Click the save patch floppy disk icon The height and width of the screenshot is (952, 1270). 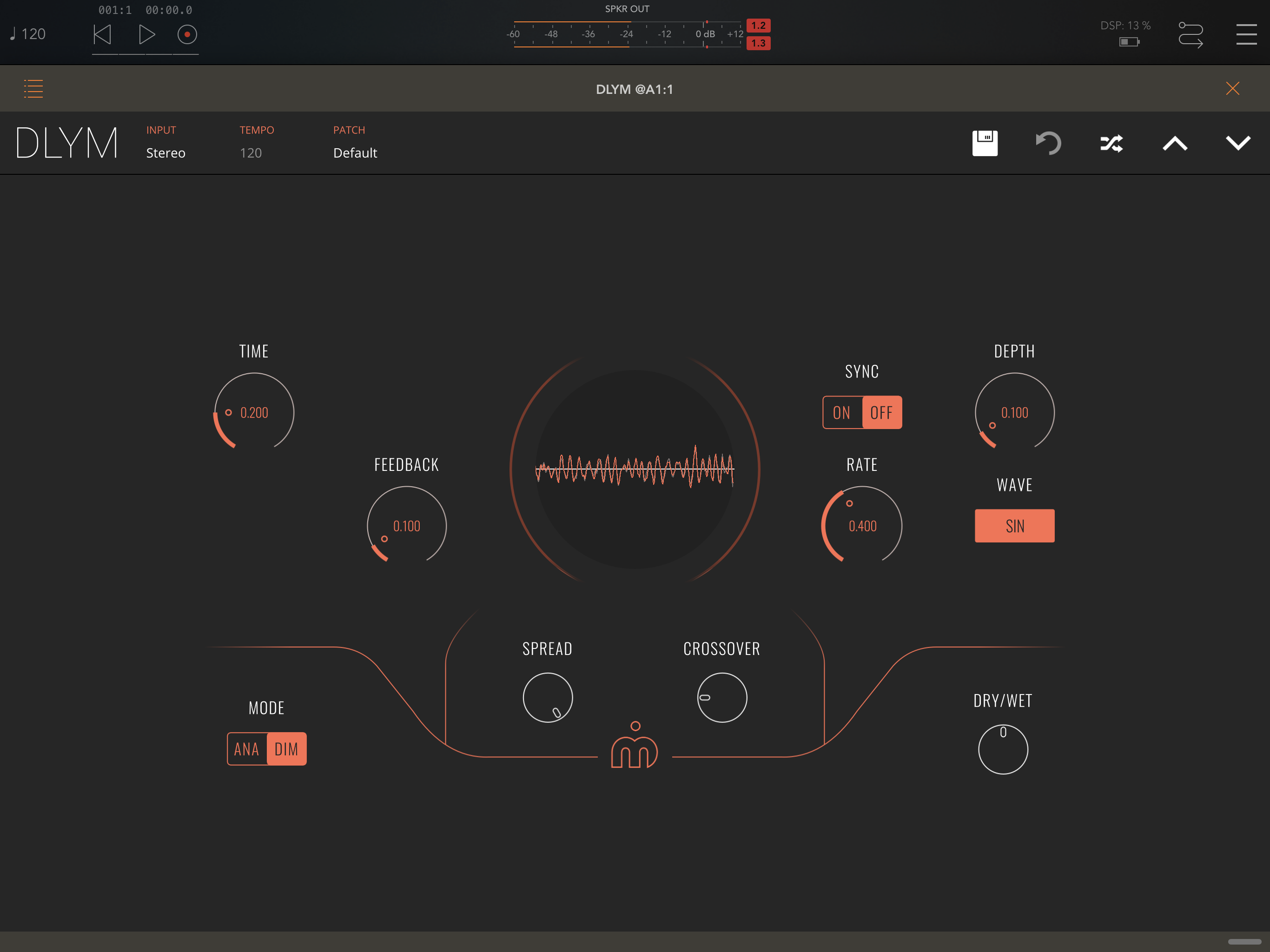(985, 143)
